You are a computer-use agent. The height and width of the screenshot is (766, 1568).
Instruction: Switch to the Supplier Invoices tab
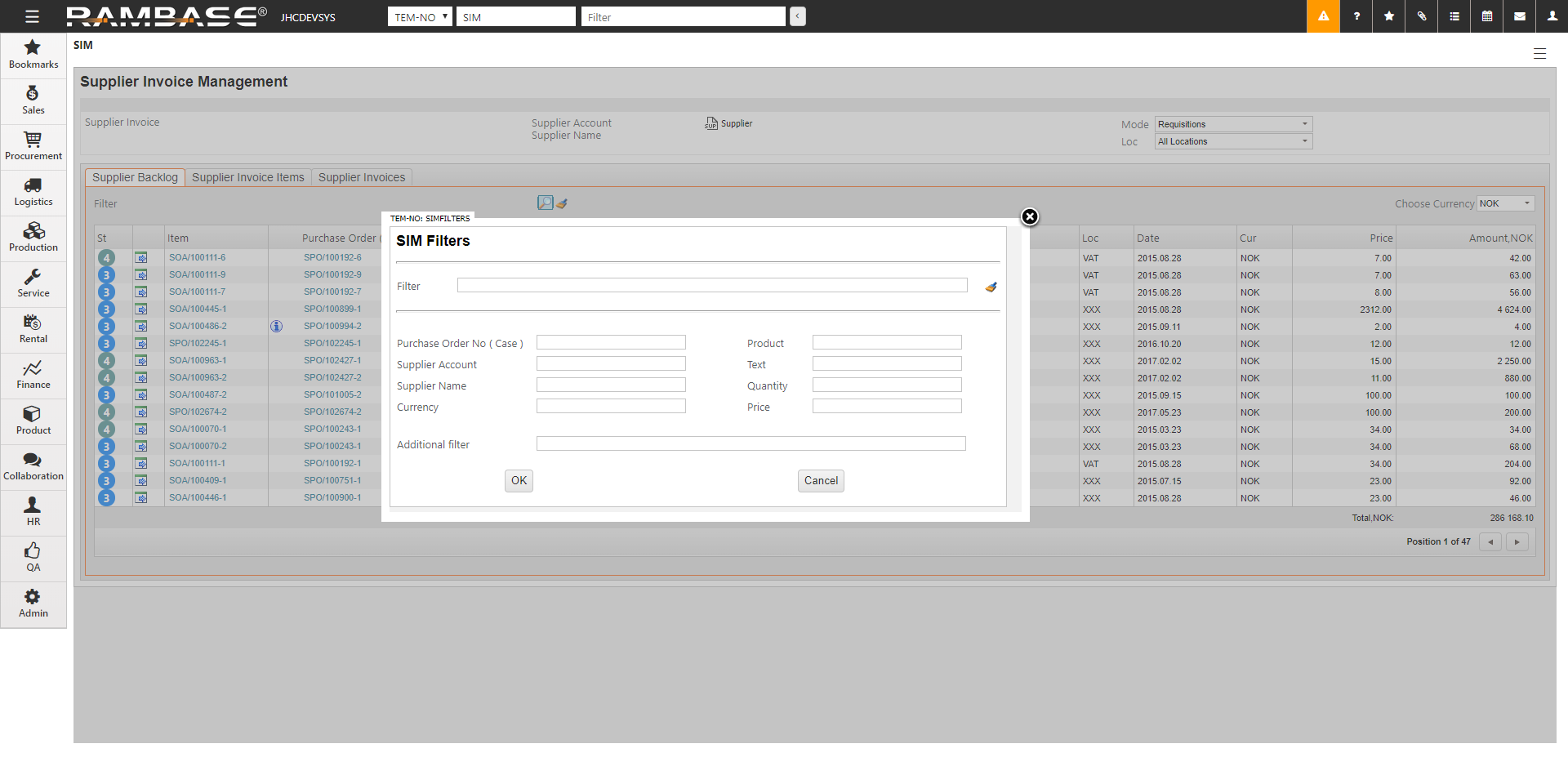pos(362,177)
